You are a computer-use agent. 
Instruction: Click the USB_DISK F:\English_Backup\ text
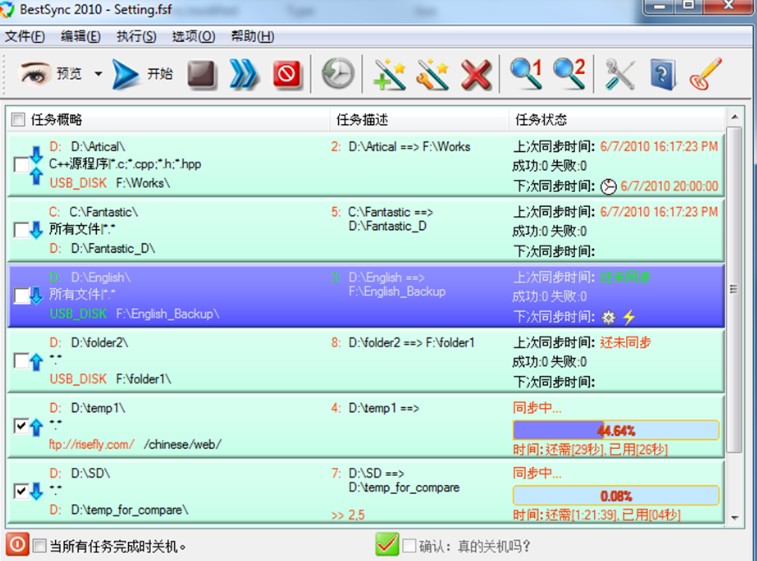(x=134, y=314)
